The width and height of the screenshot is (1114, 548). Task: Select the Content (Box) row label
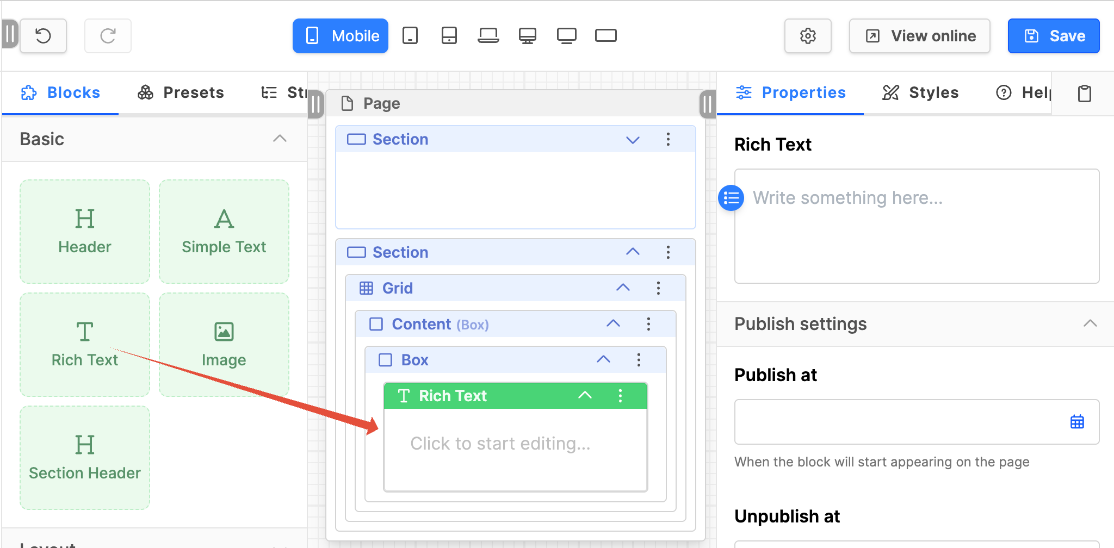click(440, 324)
